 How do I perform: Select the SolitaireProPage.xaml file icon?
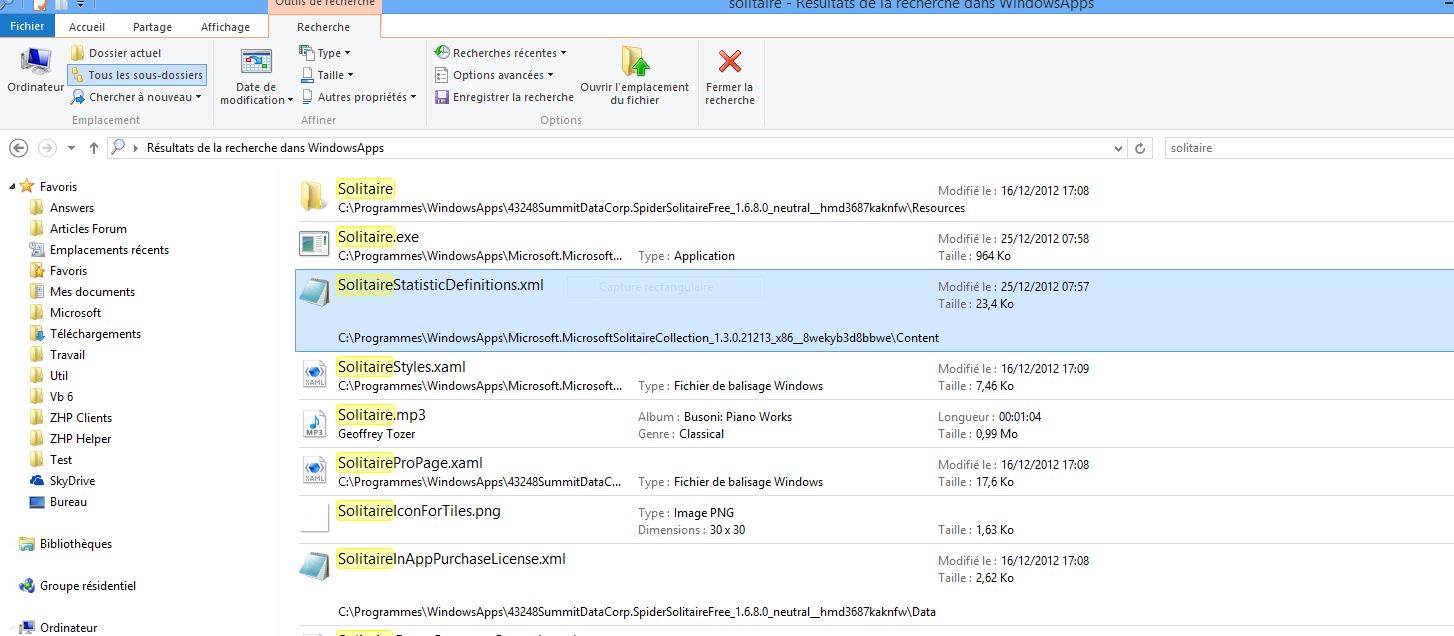[314, 471]
